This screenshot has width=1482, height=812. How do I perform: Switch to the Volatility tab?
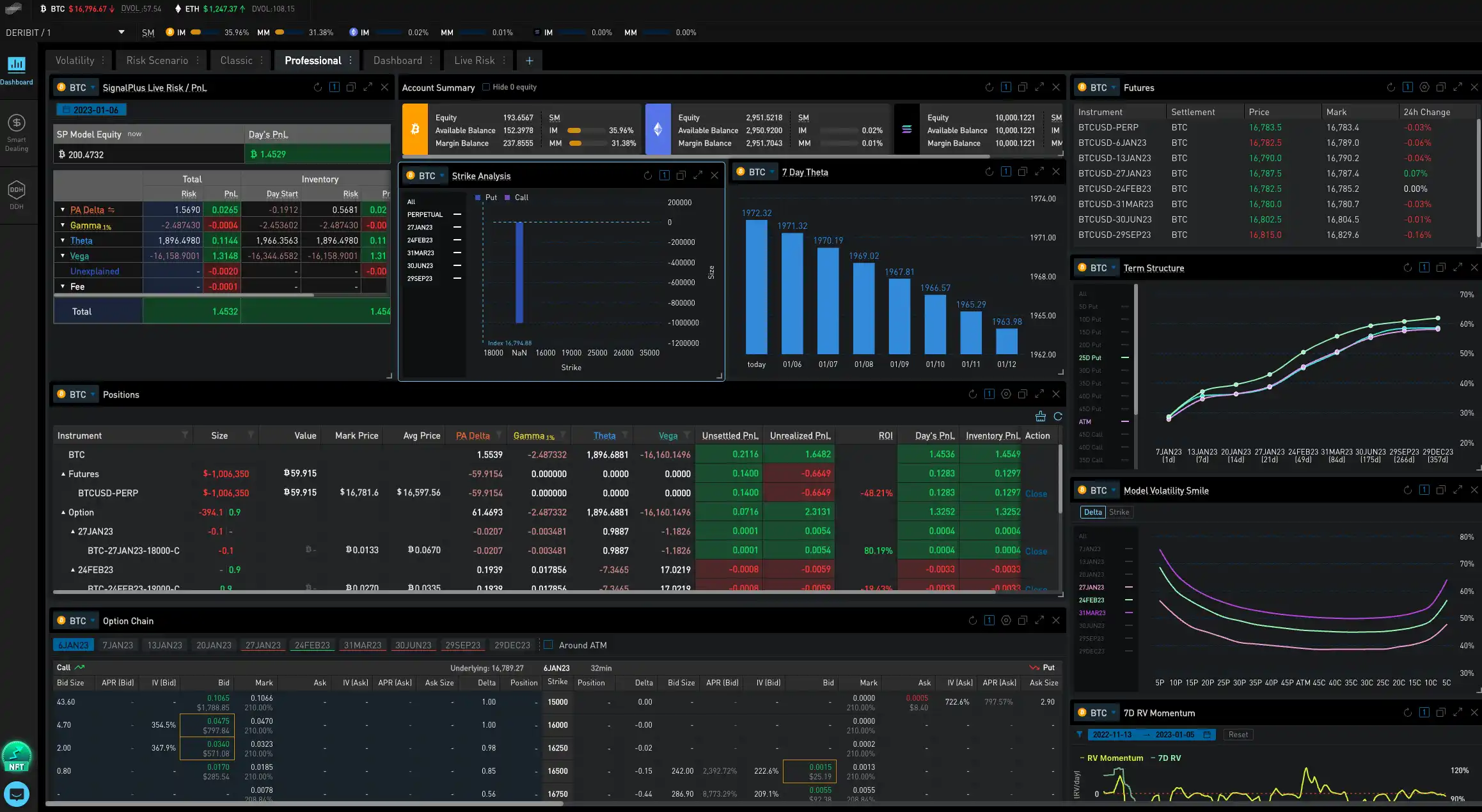[75, 60]
